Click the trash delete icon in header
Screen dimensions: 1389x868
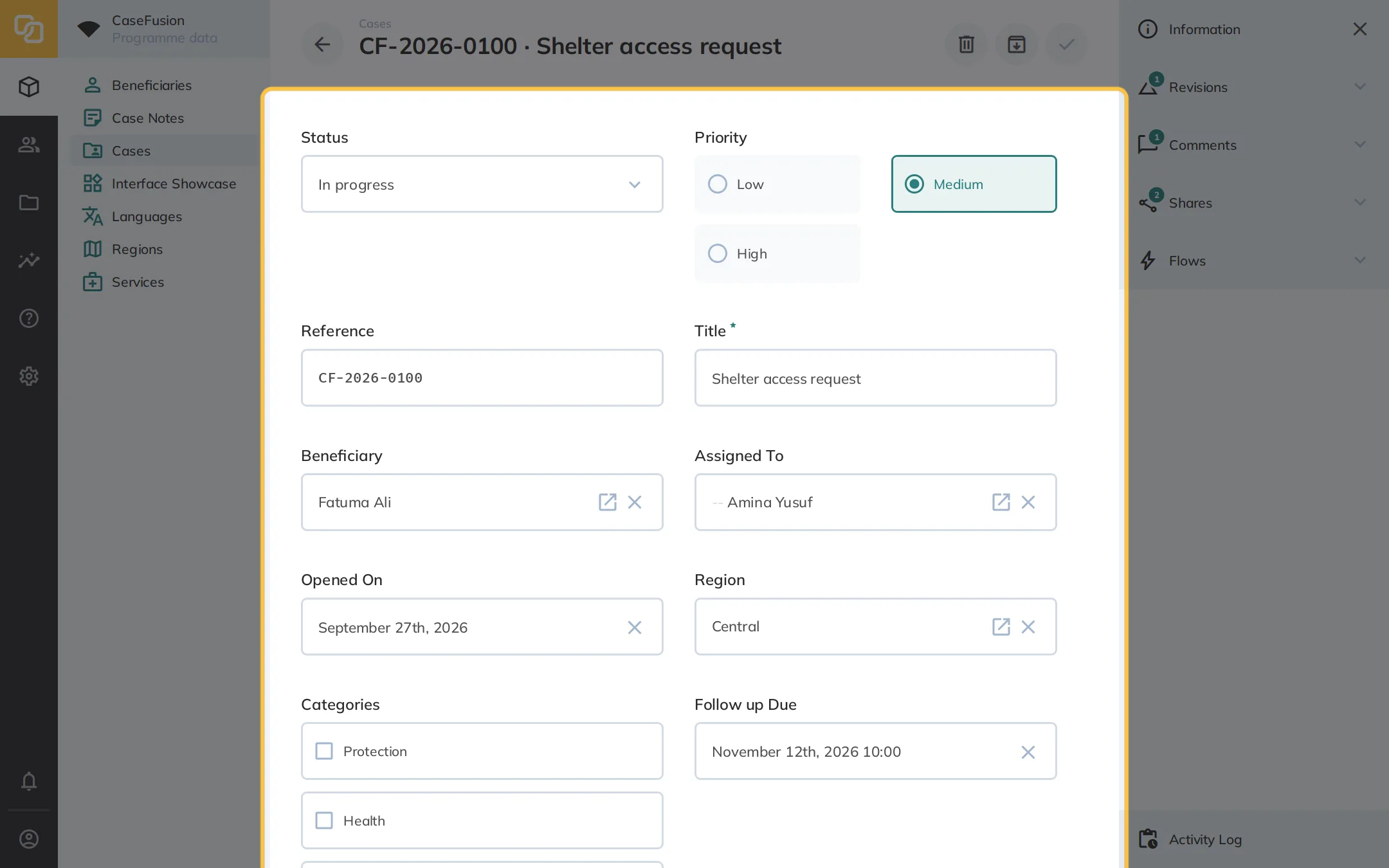pos(966,44)
